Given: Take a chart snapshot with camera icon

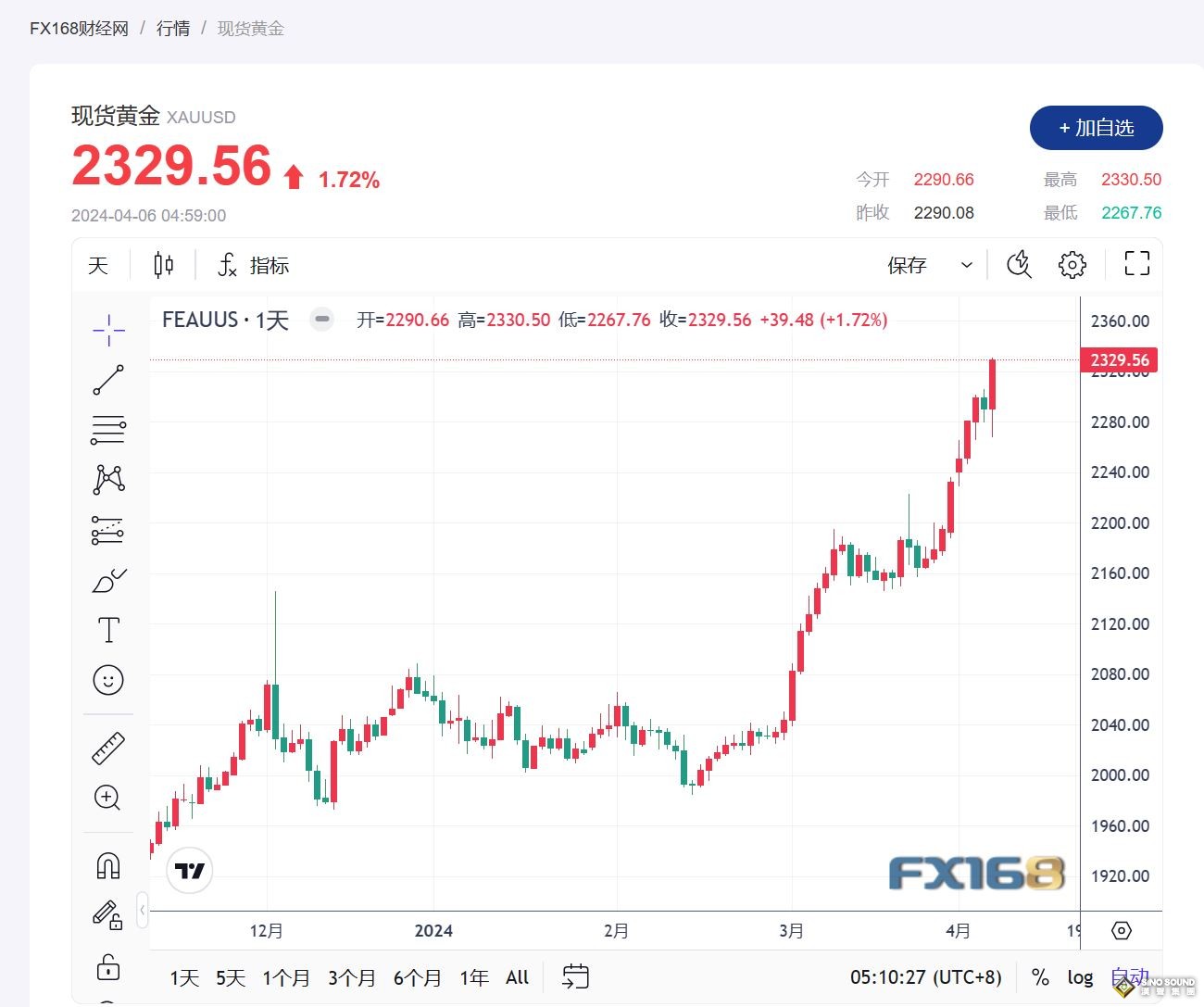Looking at the screenshot, I should tap(1019, 264).
